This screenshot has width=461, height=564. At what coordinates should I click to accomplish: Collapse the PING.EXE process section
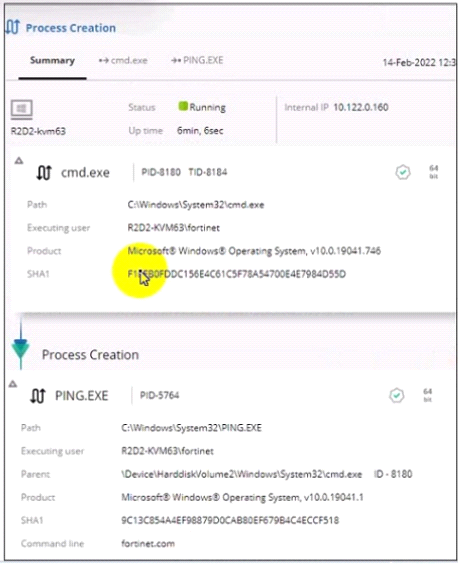point(13,384)
